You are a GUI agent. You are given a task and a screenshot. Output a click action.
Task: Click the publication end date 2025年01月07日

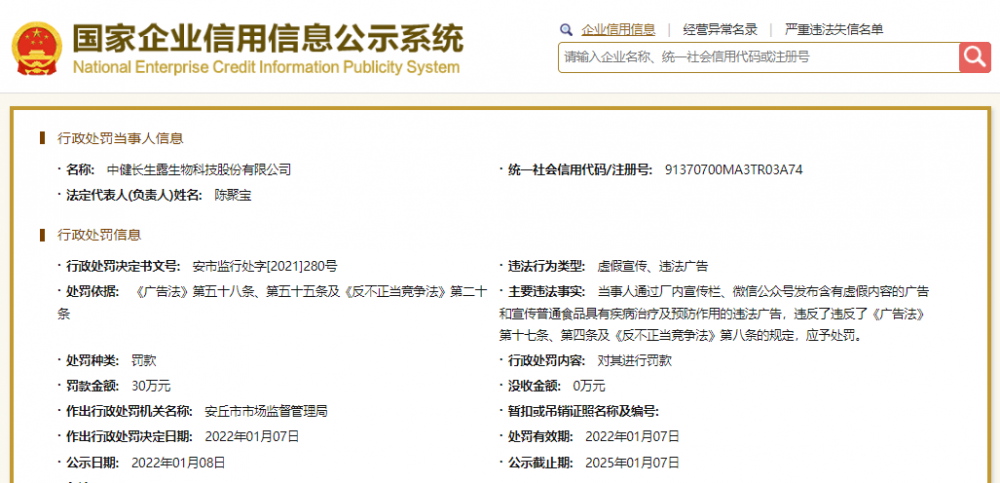tap(632, 463)
